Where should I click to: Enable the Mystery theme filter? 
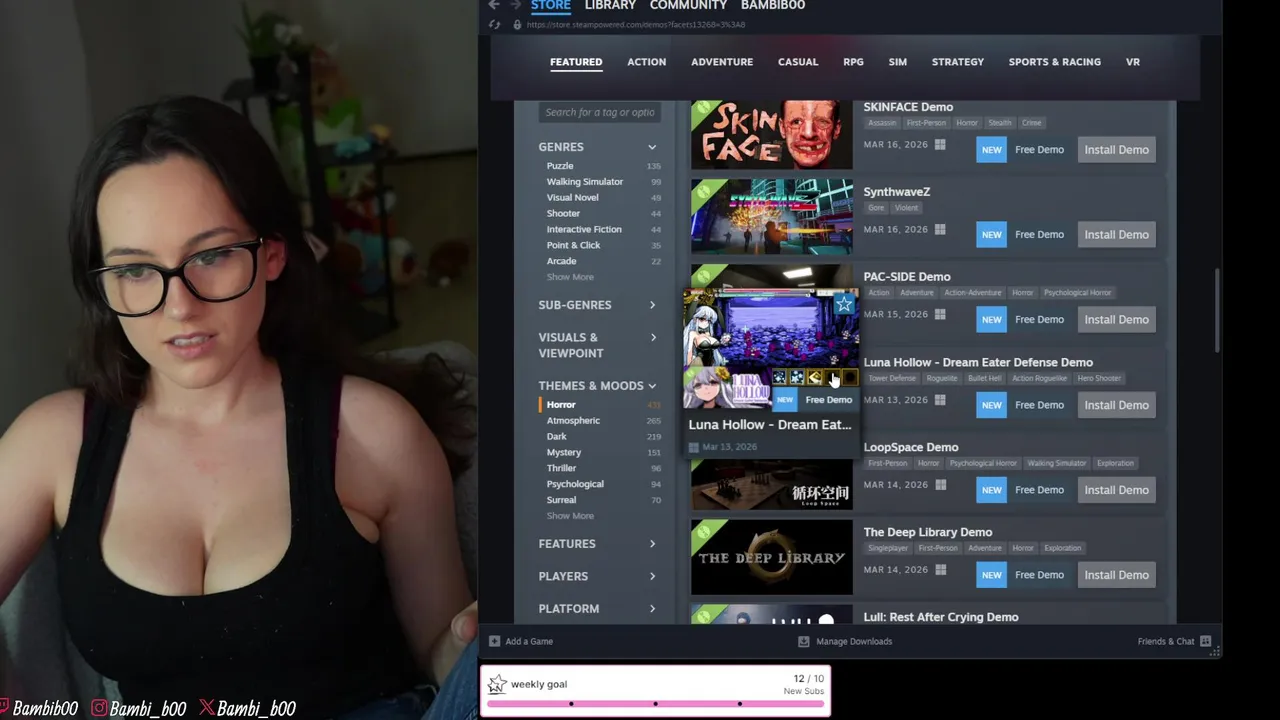coord(563,453)
